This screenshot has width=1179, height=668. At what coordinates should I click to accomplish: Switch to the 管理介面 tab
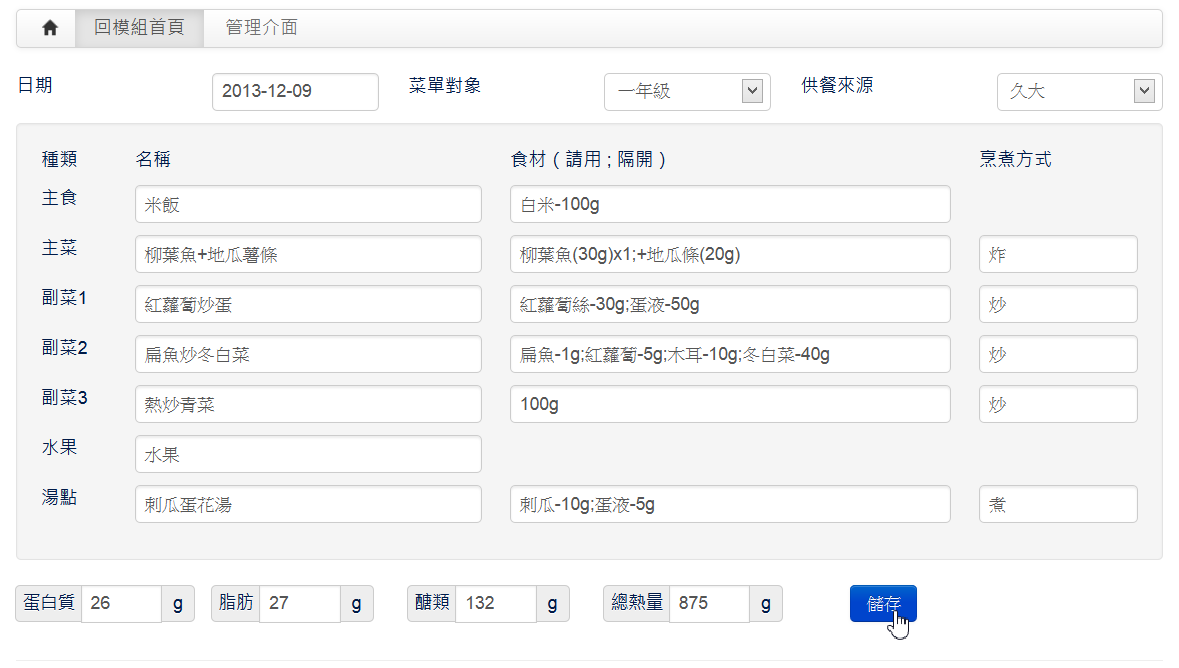[x=261, y=28]
